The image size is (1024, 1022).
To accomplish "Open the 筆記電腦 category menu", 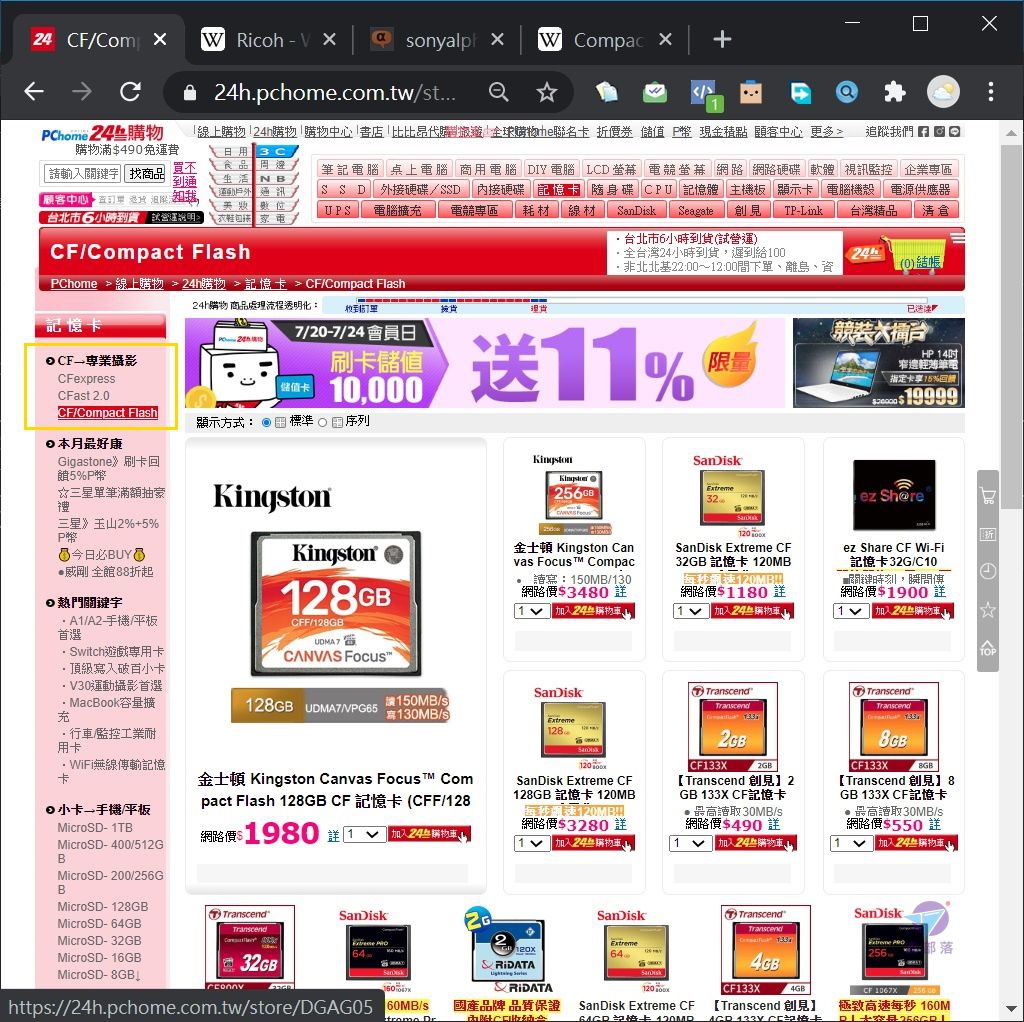I will 350,169.
